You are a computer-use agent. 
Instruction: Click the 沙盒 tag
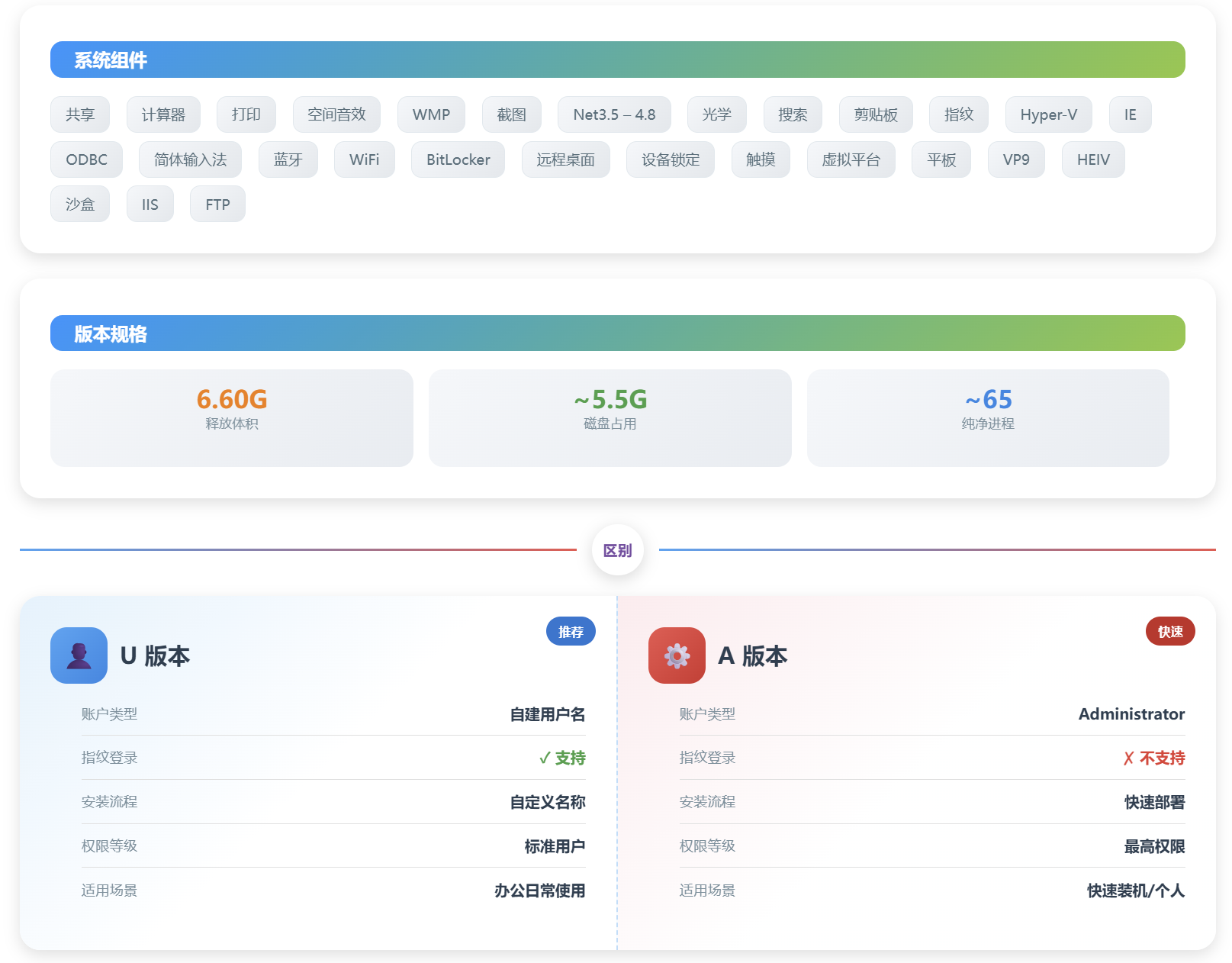pos(80,204)
